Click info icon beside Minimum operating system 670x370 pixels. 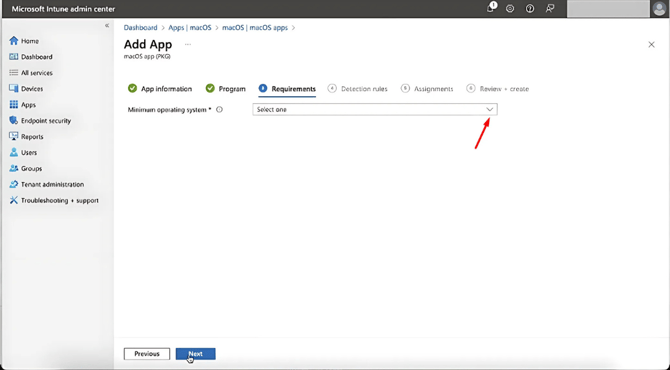(x=220, y=110)
